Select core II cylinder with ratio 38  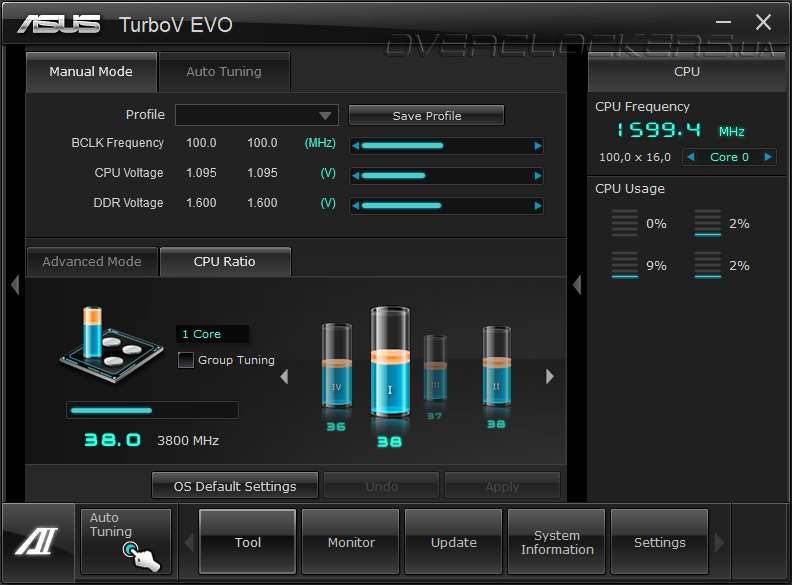(497, 366)
